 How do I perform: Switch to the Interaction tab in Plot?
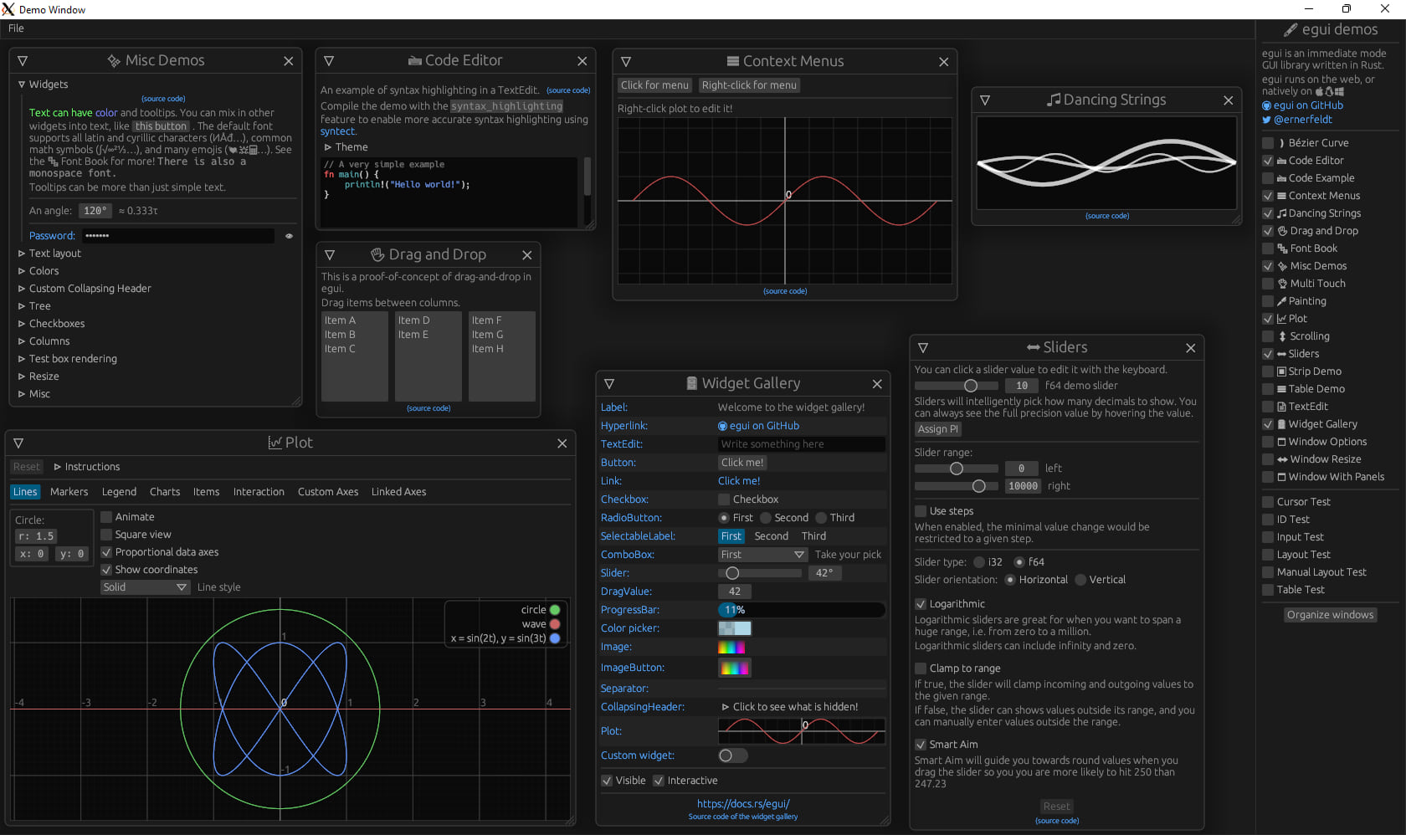tap(259, 491)
